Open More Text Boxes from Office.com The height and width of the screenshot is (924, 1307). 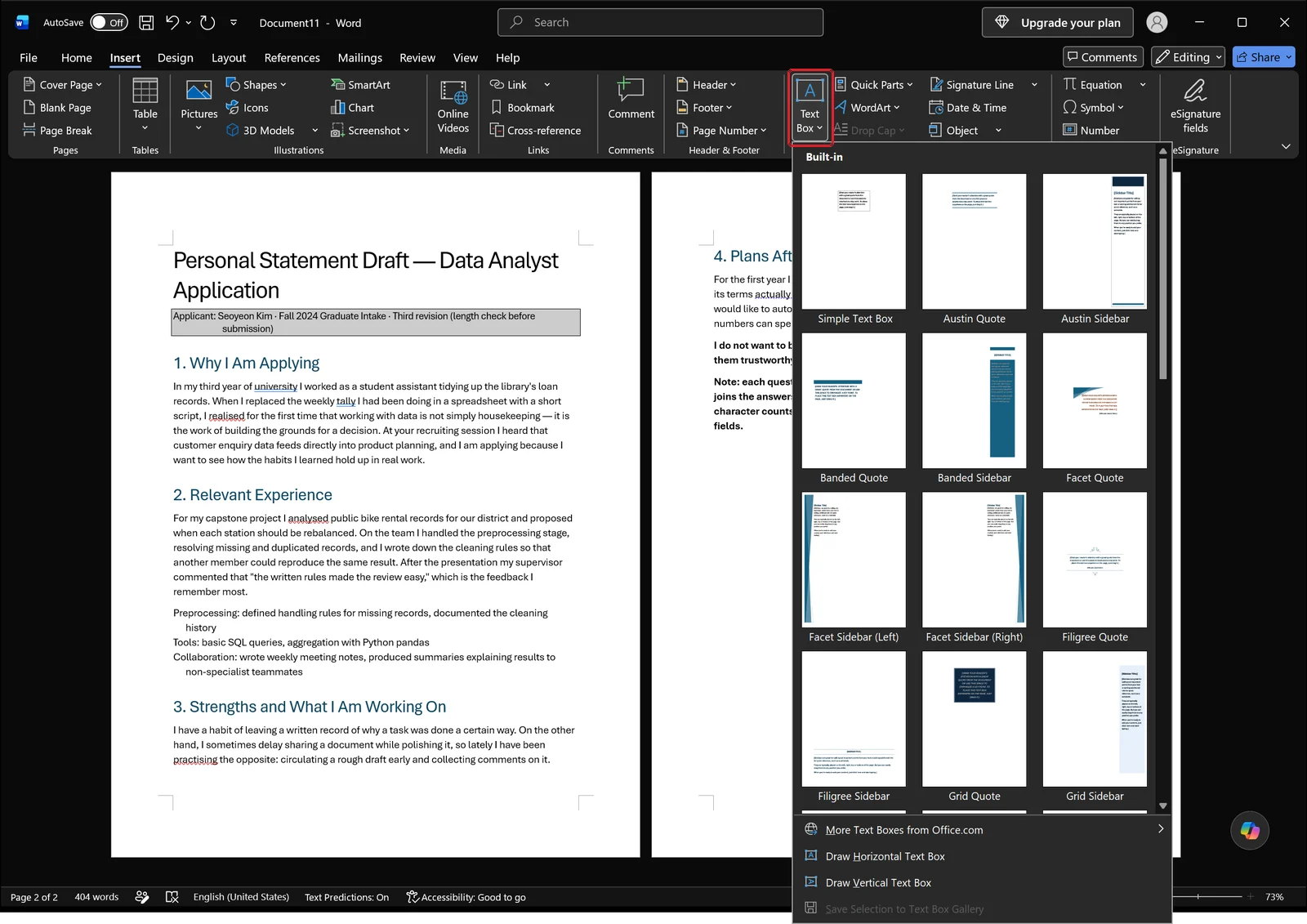tap(982, 830)
